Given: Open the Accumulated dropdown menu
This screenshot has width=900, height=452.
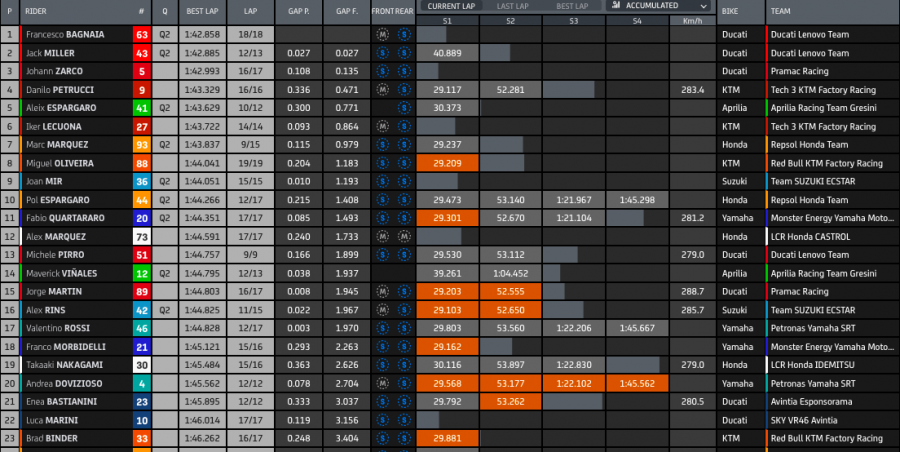Looking at the screenshot, I should click(703, 6).
